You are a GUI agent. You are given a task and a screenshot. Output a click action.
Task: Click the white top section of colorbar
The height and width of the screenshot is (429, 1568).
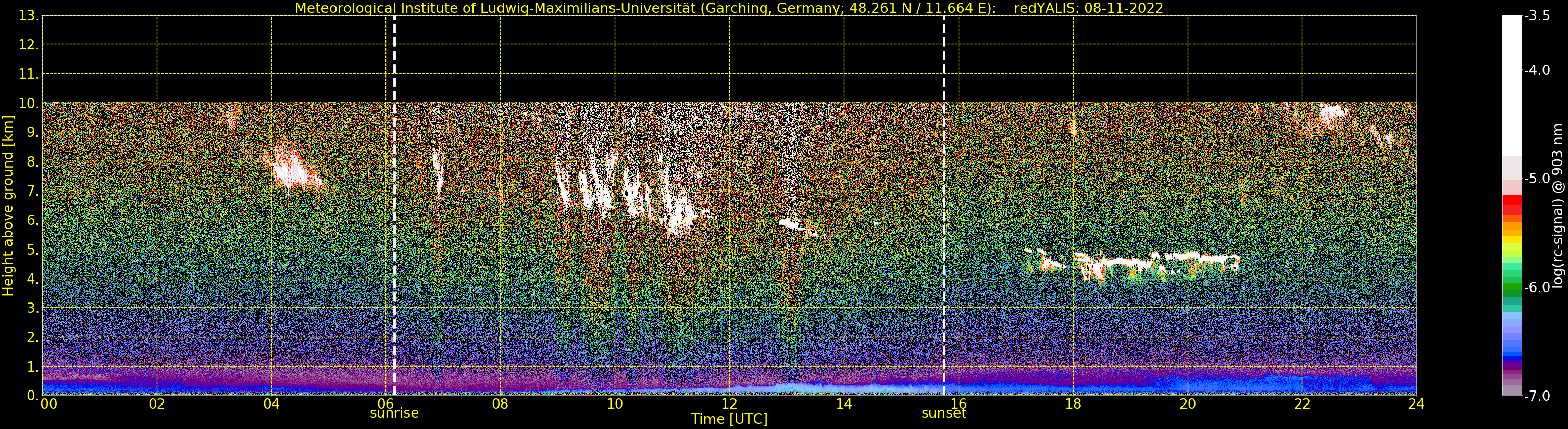pyautogui.click(x=1512, y=85)
